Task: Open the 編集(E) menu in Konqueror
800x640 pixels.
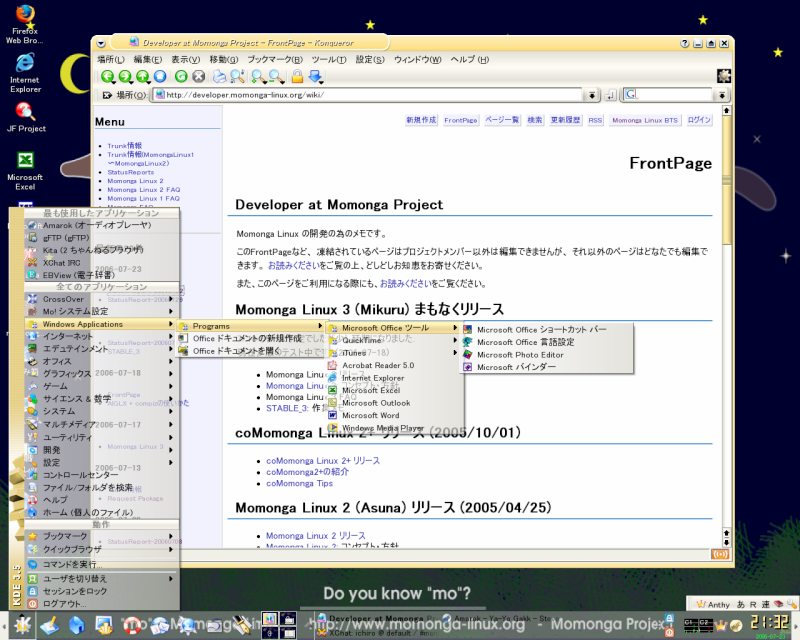Action: tap(147, 60)
